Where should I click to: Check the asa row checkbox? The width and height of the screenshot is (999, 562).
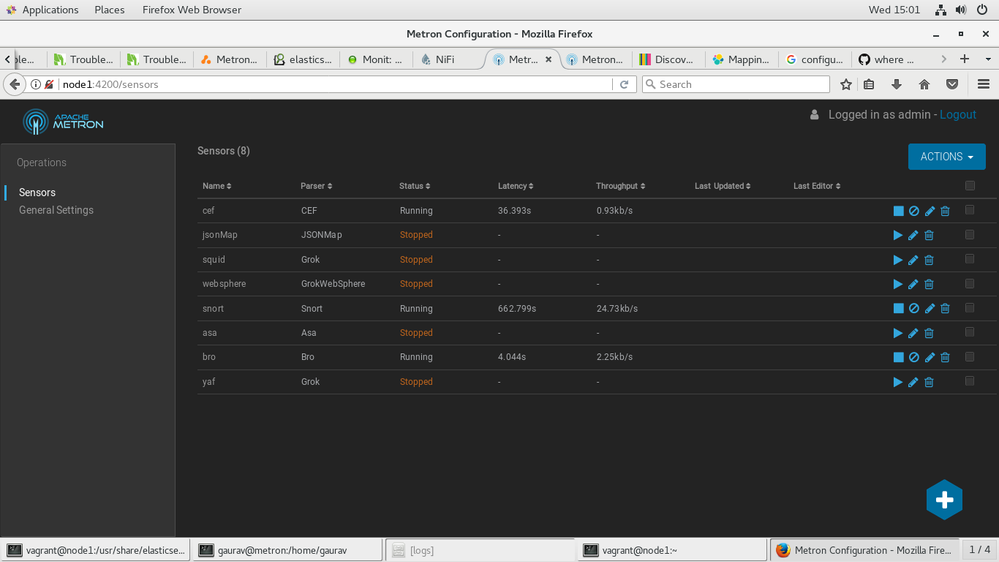coord(970,332)
